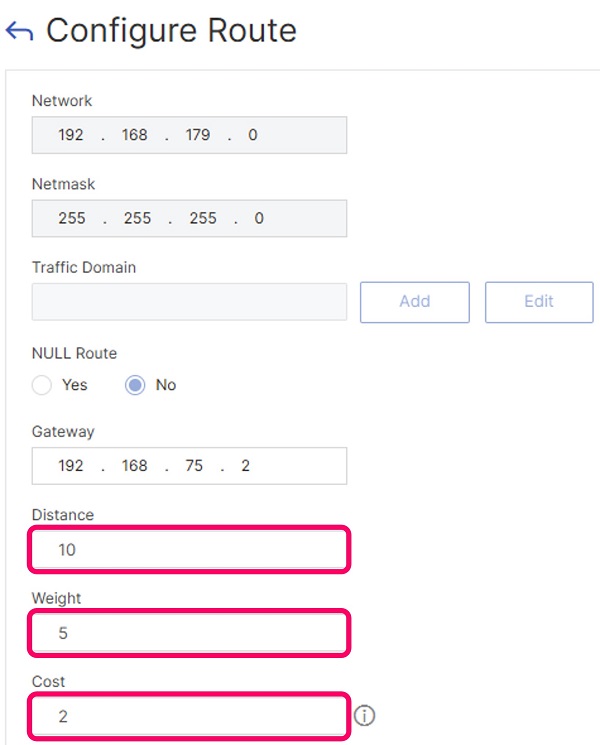Click the last Gateway octet showing 2
Image resolution: width=600 pixels, height=745 pixels.
tap(245, 466)
